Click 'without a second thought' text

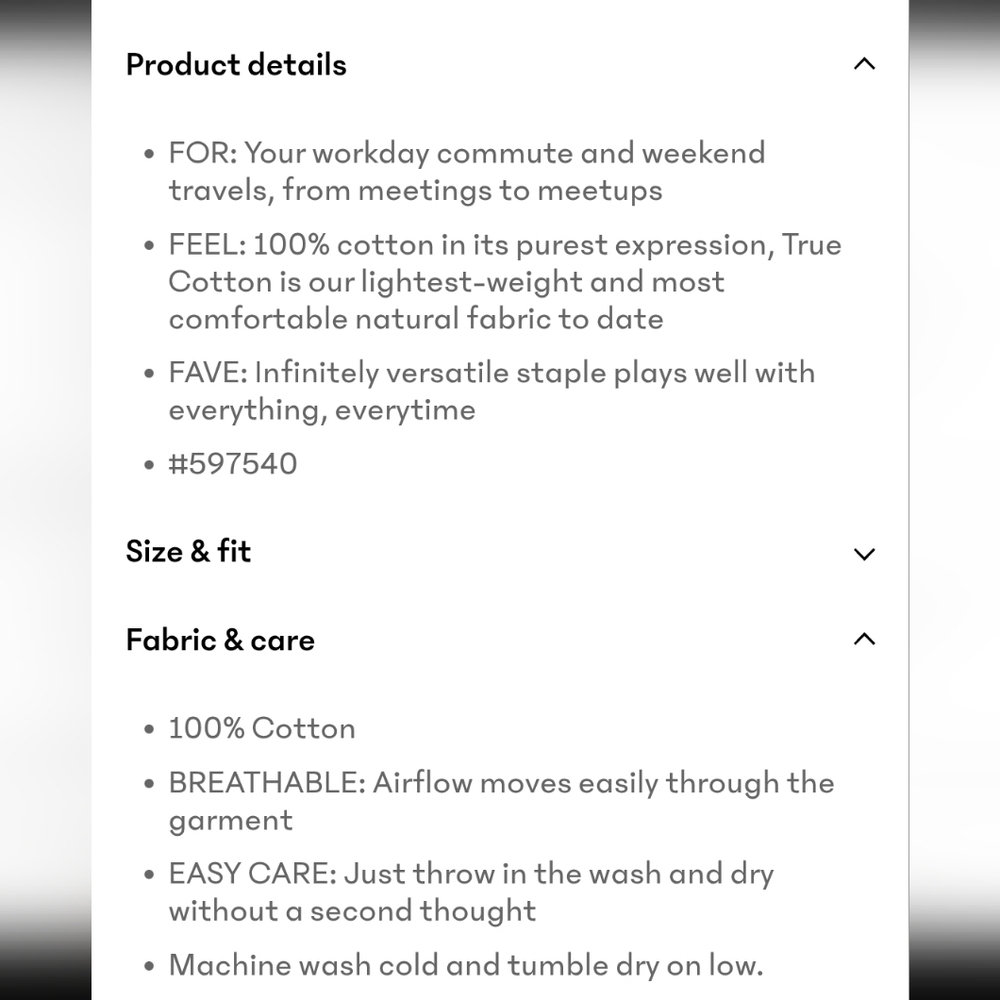tap(352, 911)
